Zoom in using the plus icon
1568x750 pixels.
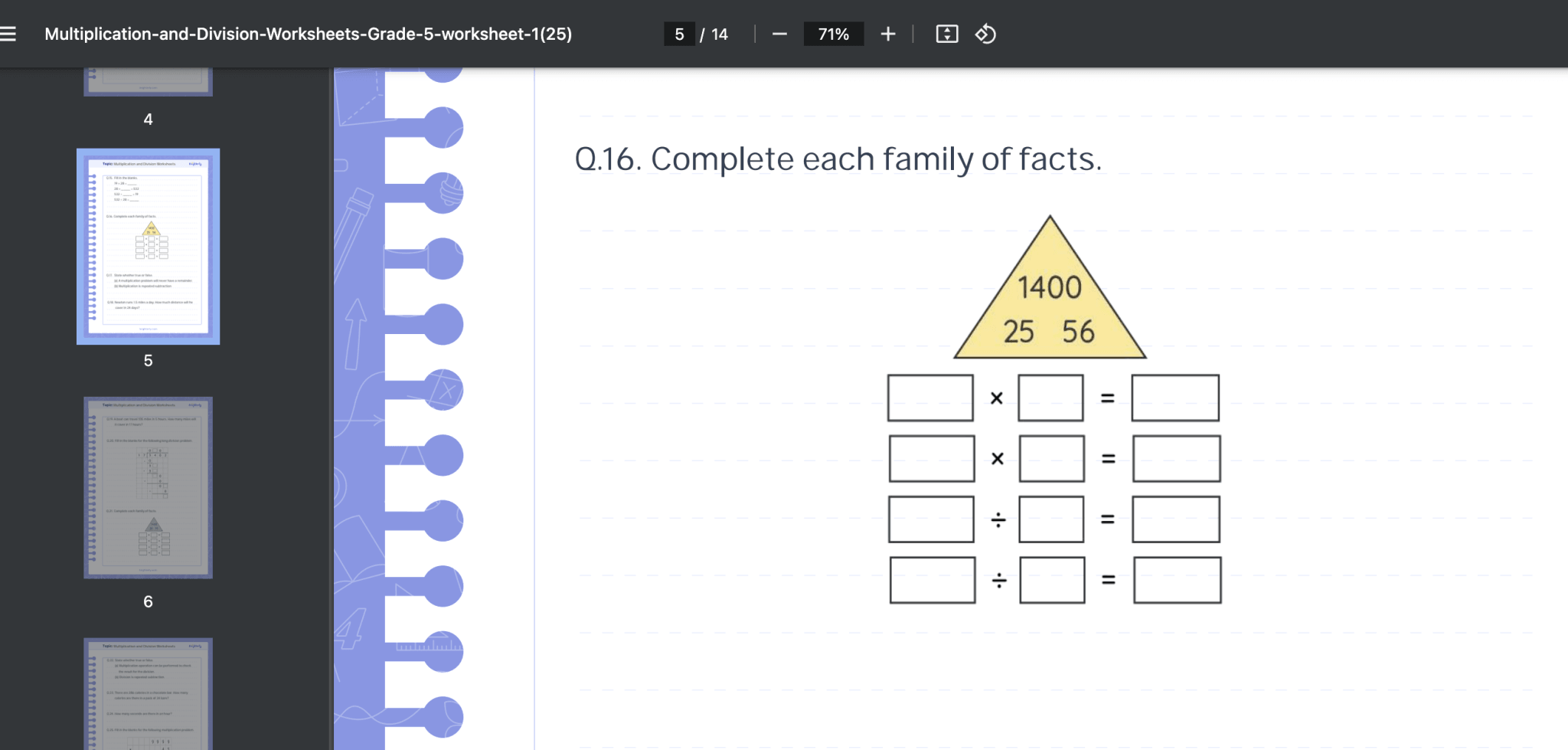[888, 34]
